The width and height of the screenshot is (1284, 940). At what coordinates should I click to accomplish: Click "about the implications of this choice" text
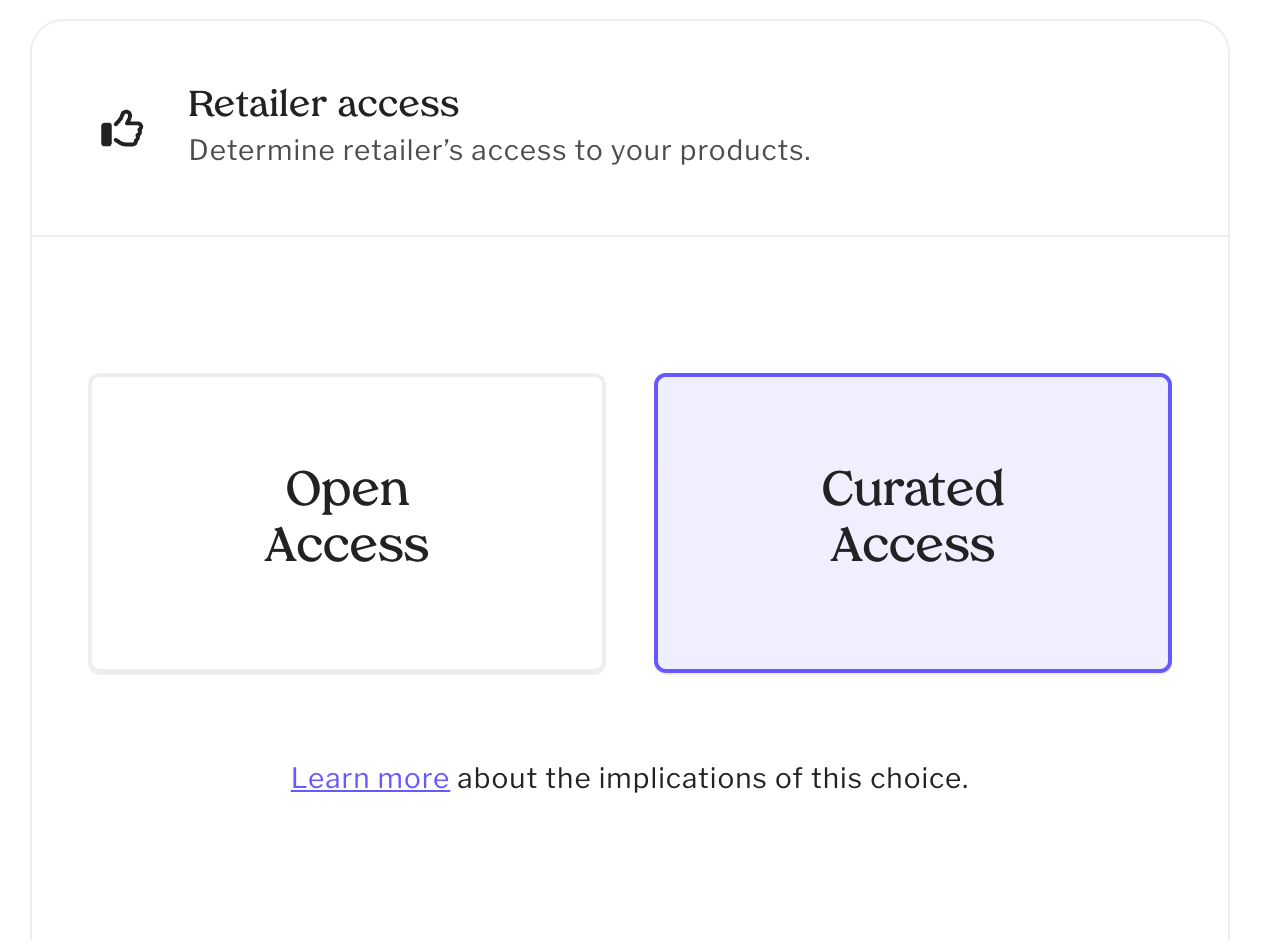coord(712,778)
